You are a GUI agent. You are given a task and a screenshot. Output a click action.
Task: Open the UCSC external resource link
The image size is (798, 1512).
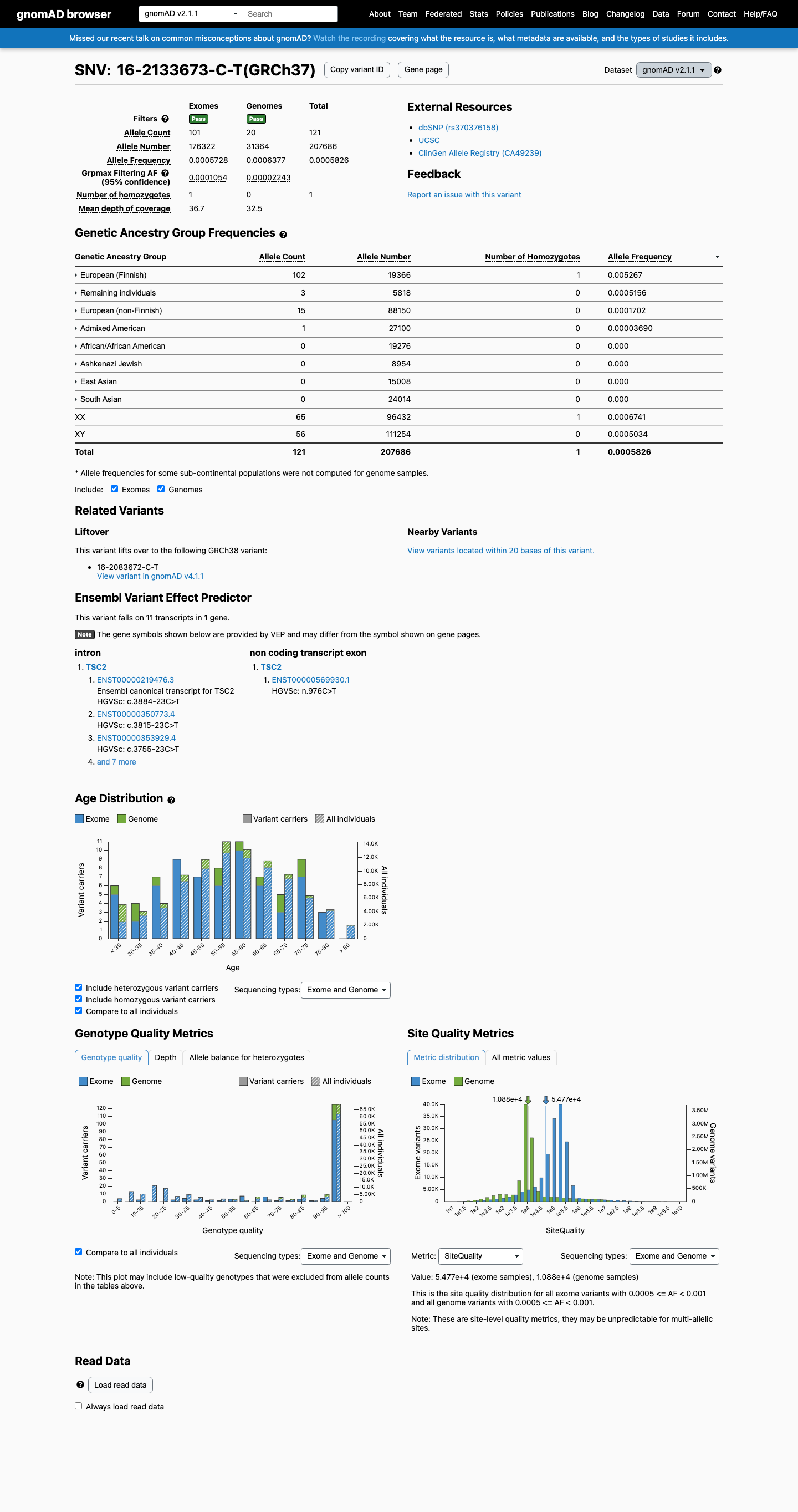(429, 140)
